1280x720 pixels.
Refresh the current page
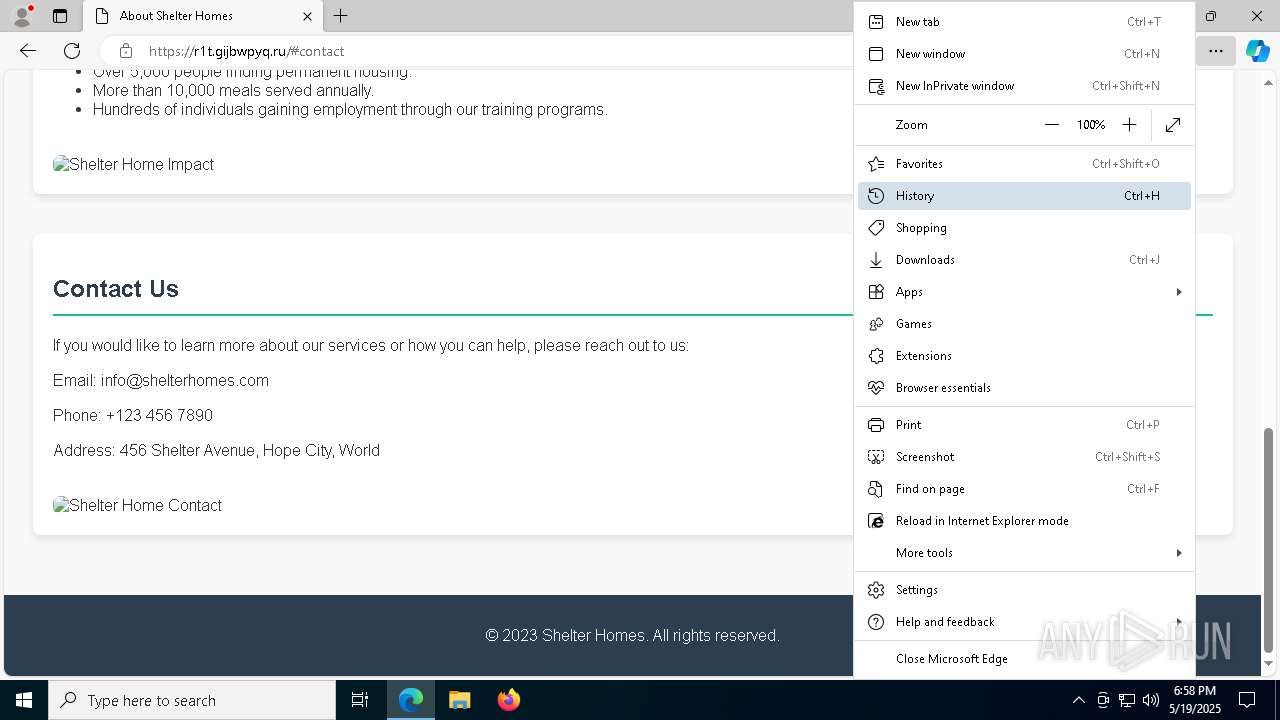[72, 51]
